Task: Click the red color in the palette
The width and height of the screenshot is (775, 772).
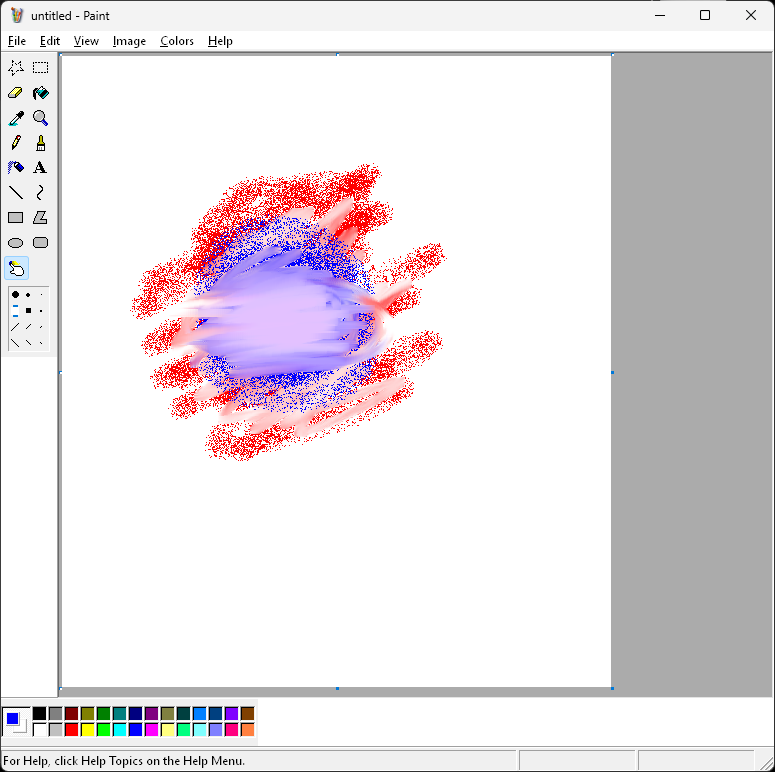Action: tap(71, 729)
